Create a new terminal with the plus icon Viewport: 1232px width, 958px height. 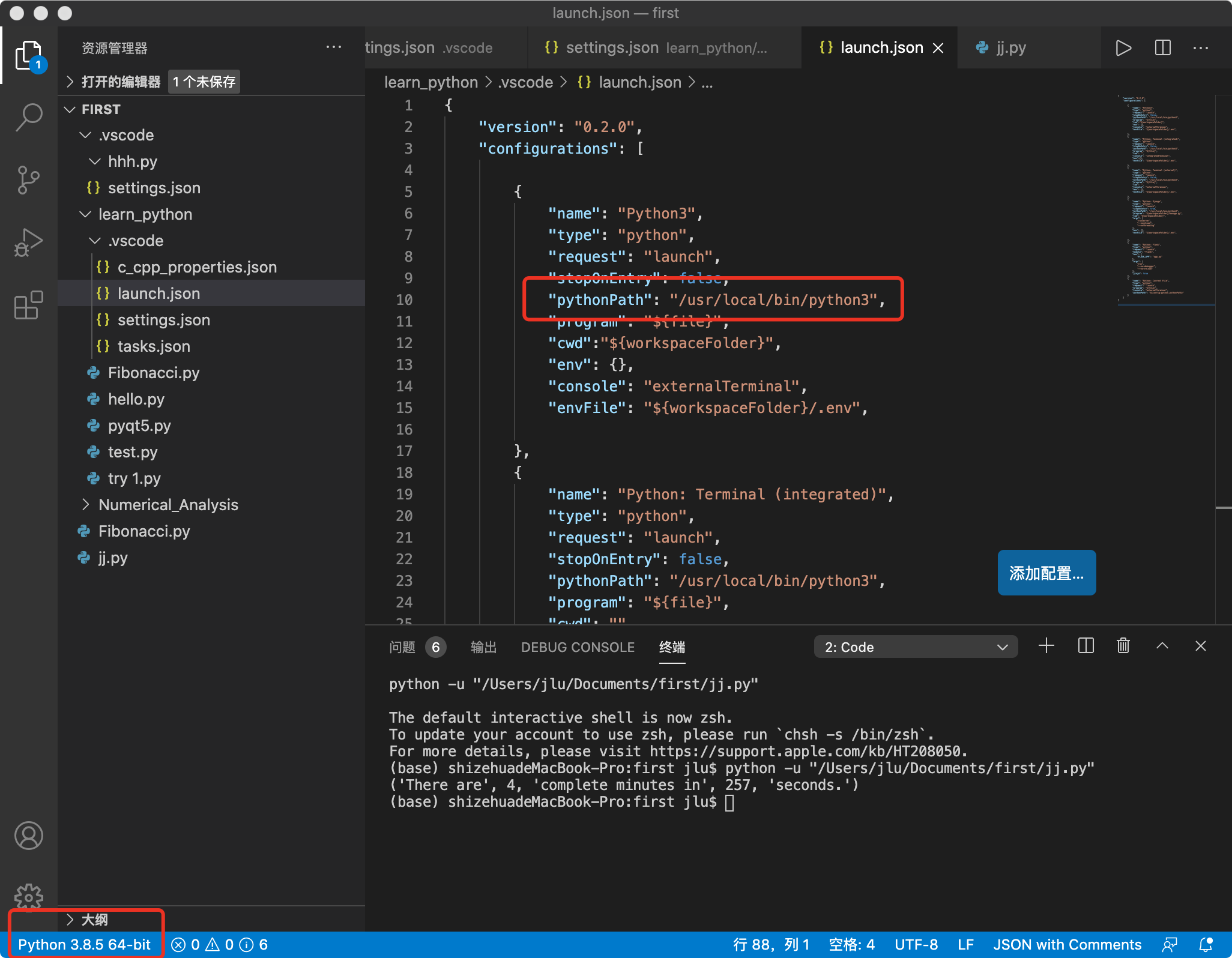pyautogui.click(x=1046, y=646)
